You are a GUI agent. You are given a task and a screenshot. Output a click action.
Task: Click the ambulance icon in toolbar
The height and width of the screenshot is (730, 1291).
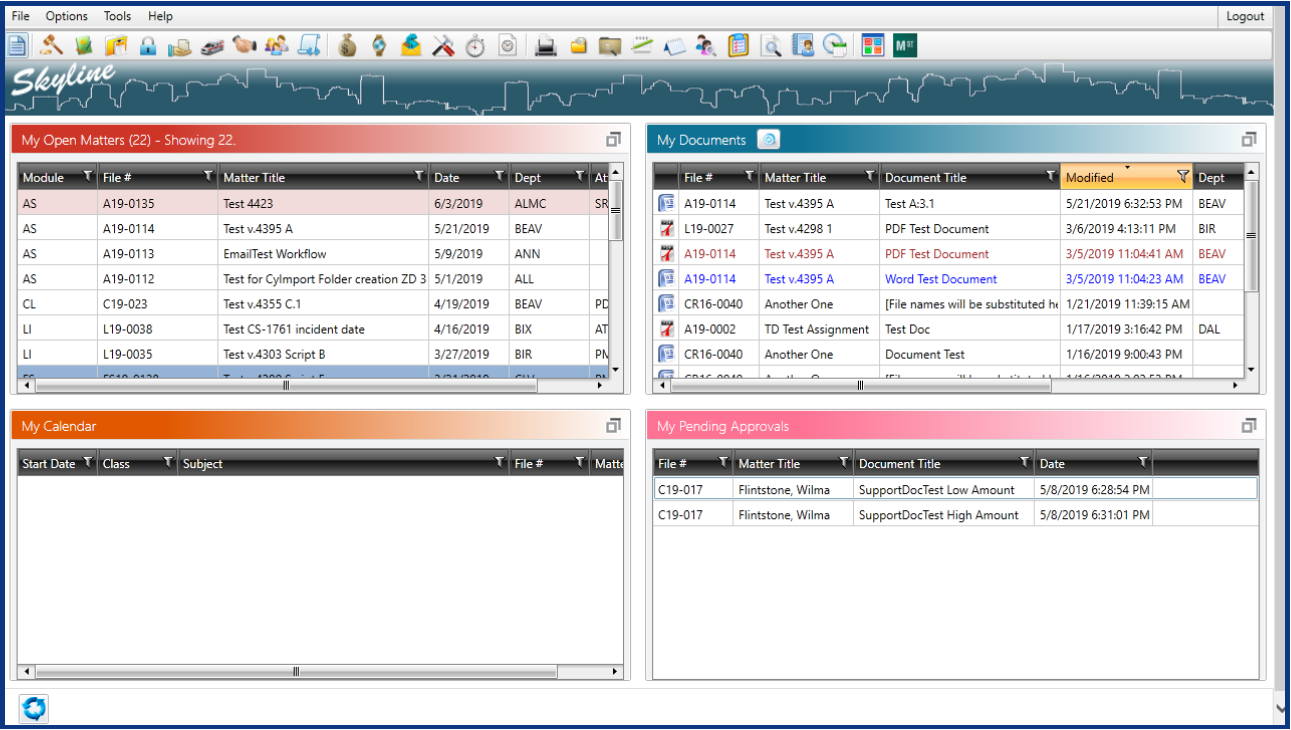pyautogui.click(x=212, y=45)
